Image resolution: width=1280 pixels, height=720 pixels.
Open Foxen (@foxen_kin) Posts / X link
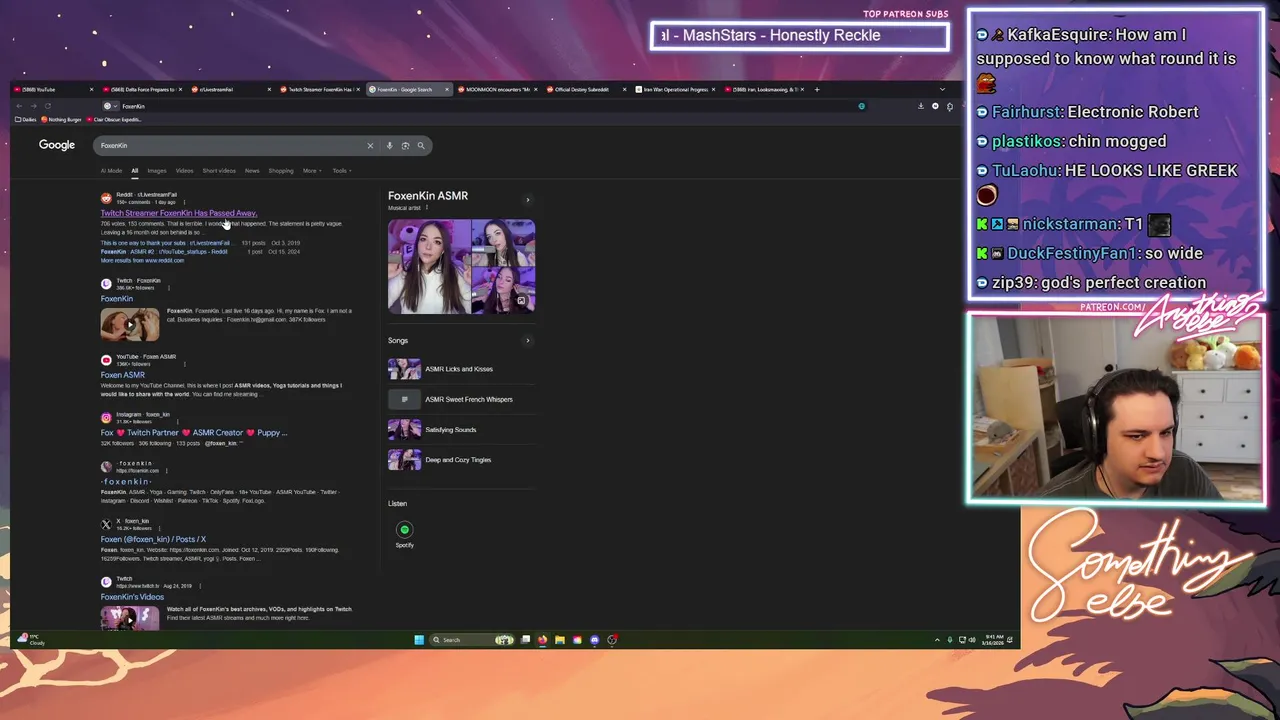153,540
